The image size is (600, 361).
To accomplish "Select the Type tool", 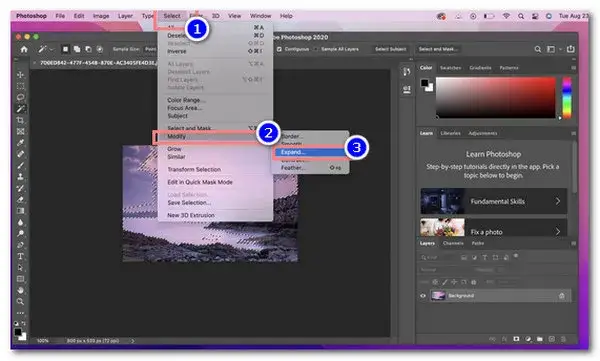I will 20,256.
